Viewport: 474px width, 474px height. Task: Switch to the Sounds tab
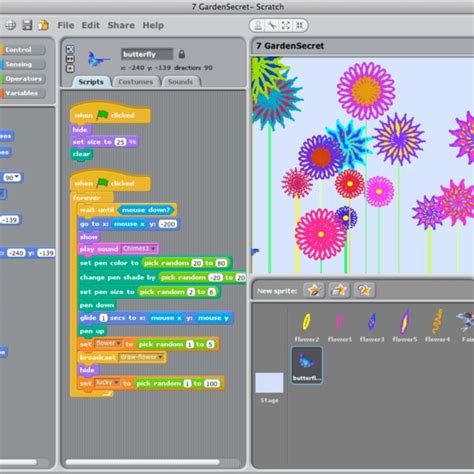tap(180, 82)
